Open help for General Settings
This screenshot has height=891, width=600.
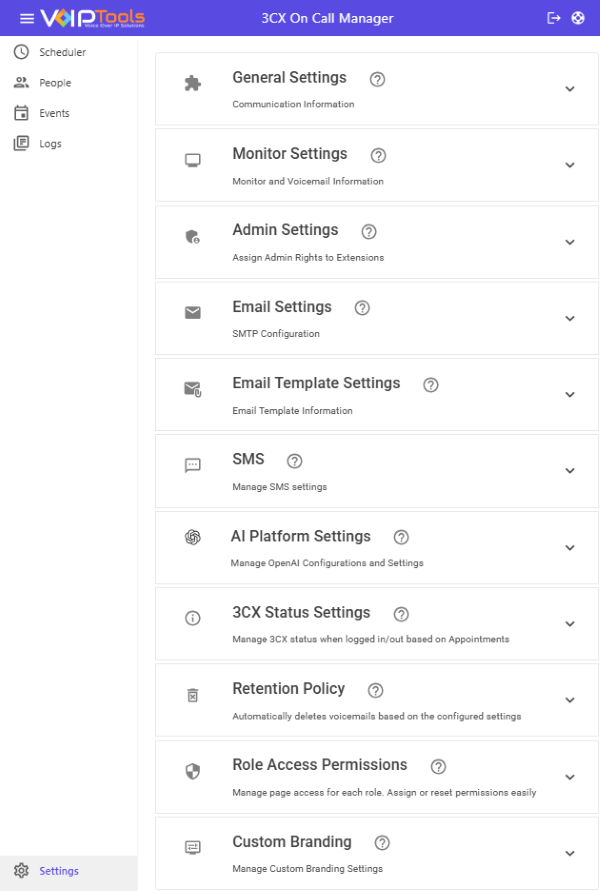[377, 79]
